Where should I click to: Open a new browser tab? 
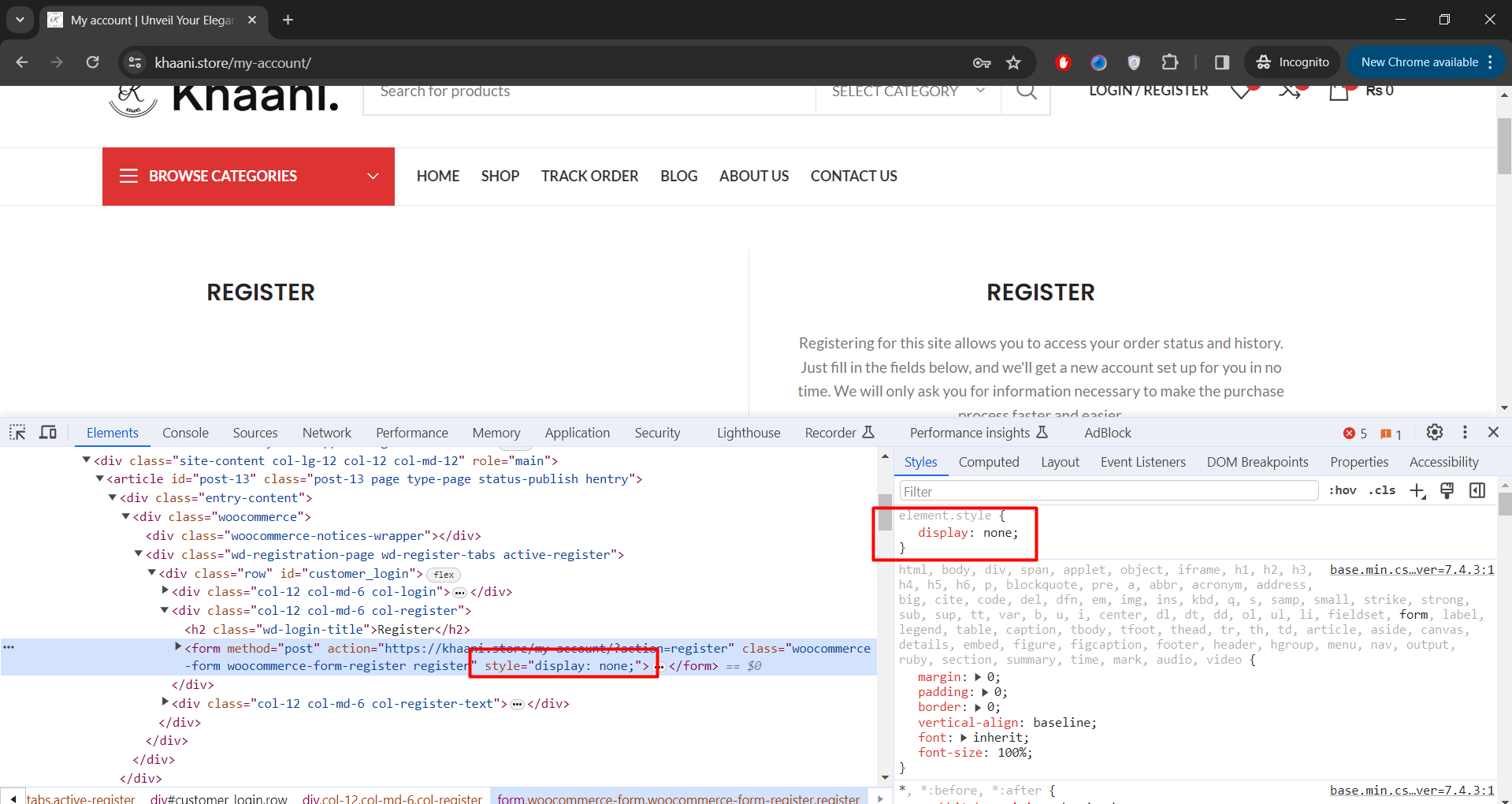click(x=288, y=20)
